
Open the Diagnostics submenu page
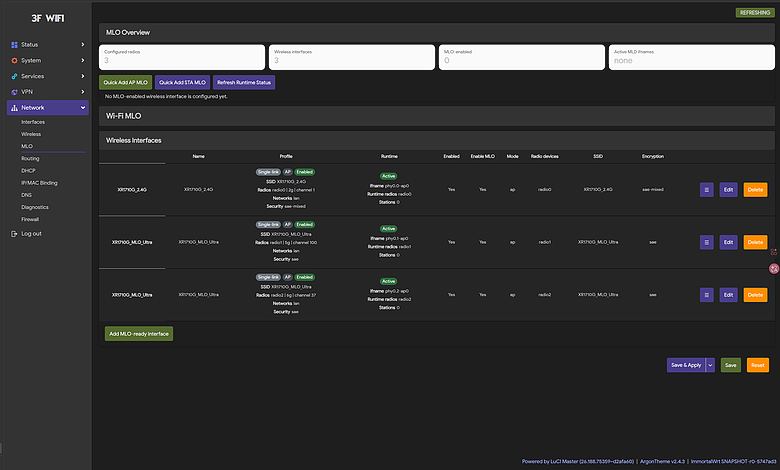click(35, 207)
